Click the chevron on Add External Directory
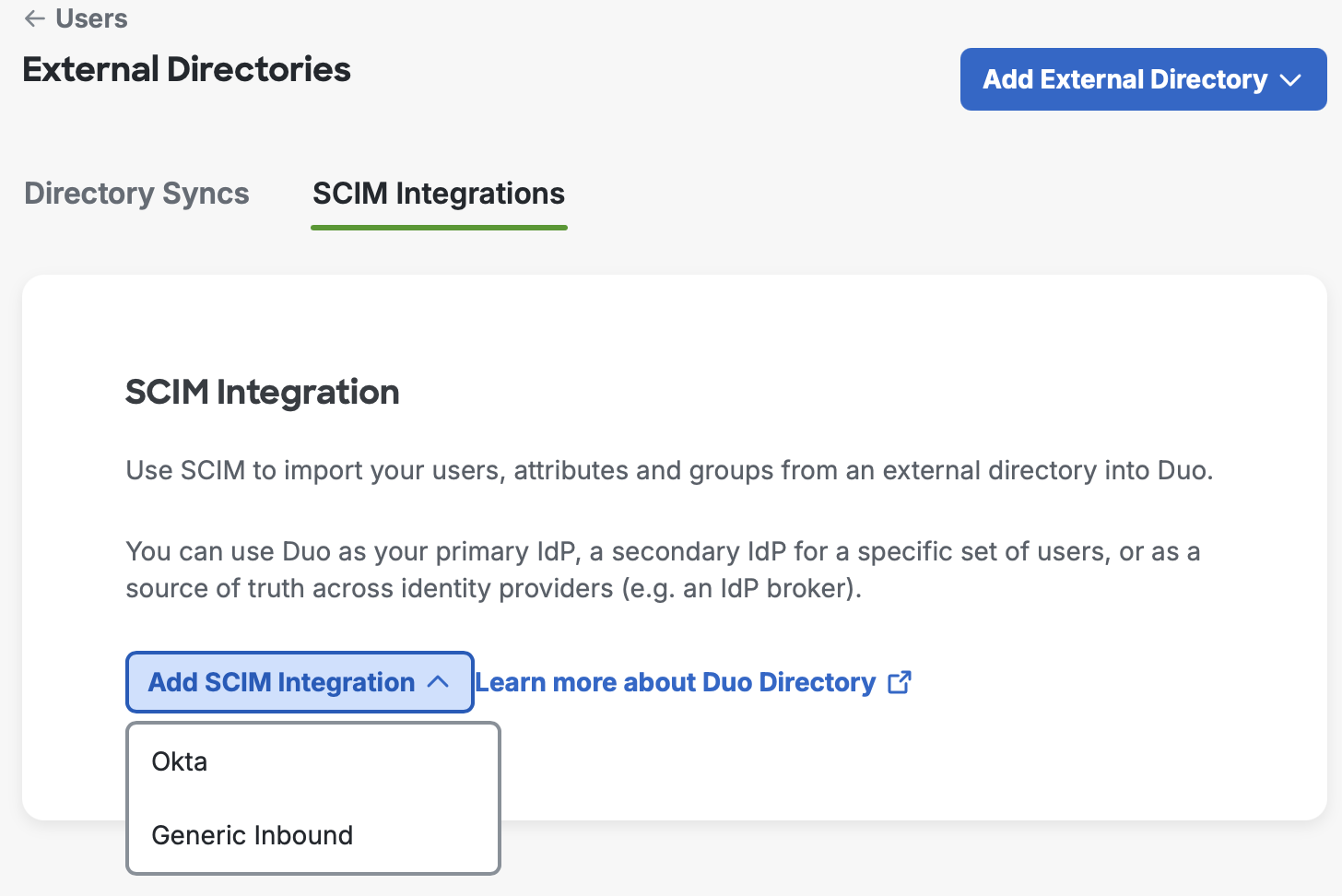The image size is (1342, 896). point(1289,80)
